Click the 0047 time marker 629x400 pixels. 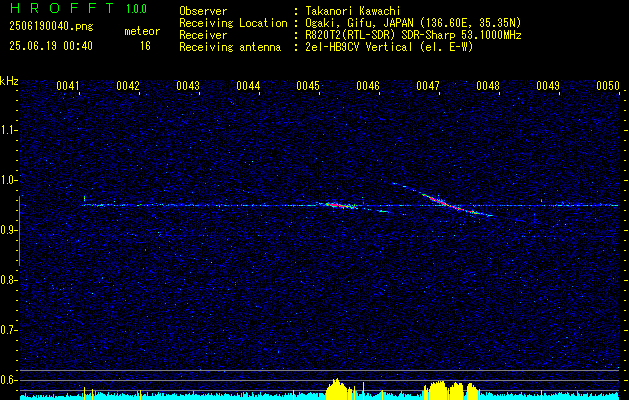click(x=428, y=86)
